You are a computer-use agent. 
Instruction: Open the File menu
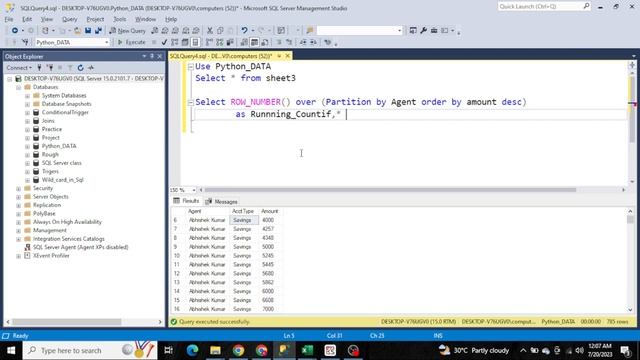(9, 19)
